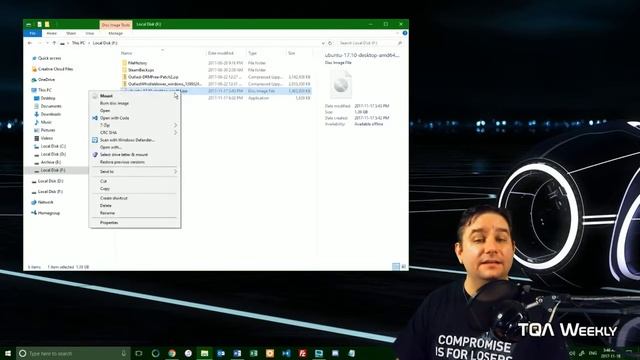
Task: Click the Desktop folder icon in sidebar
Action: (36, 98)
